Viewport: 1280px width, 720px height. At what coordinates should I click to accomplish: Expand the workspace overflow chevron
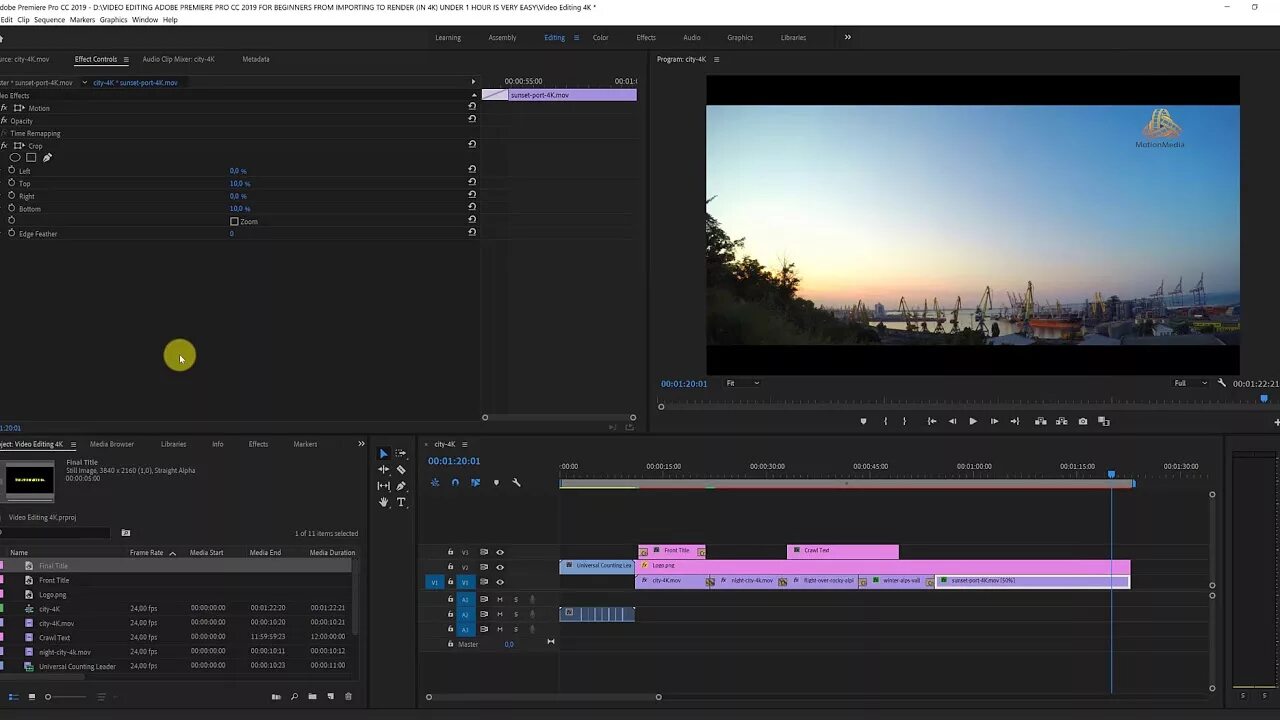[847, 38]
